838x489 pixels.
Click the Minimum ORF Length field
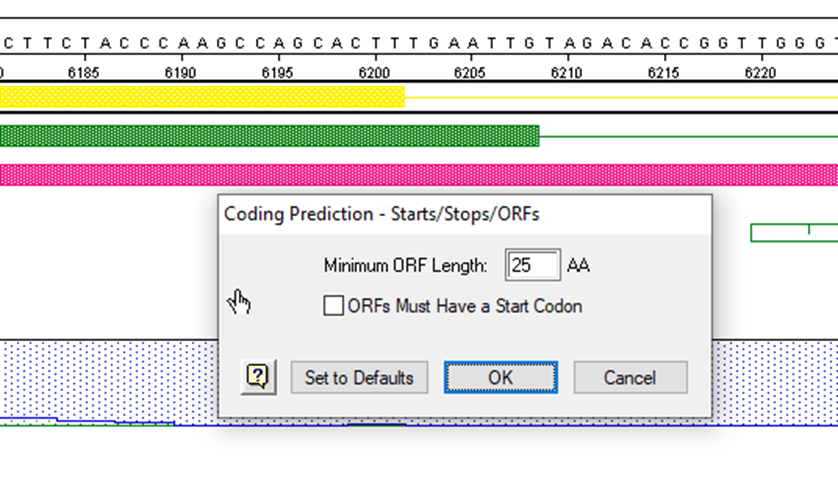pos(532,265)
